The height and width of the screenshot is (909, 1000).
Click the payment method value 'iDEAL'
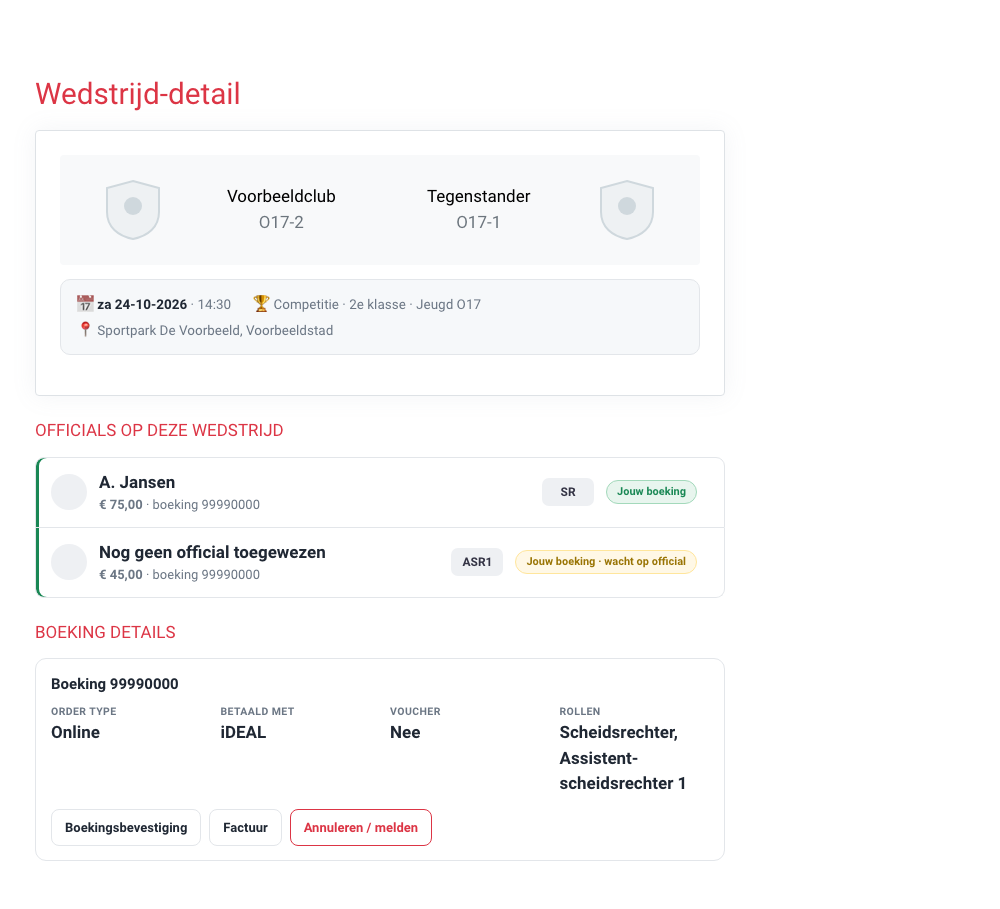(243, 732)
